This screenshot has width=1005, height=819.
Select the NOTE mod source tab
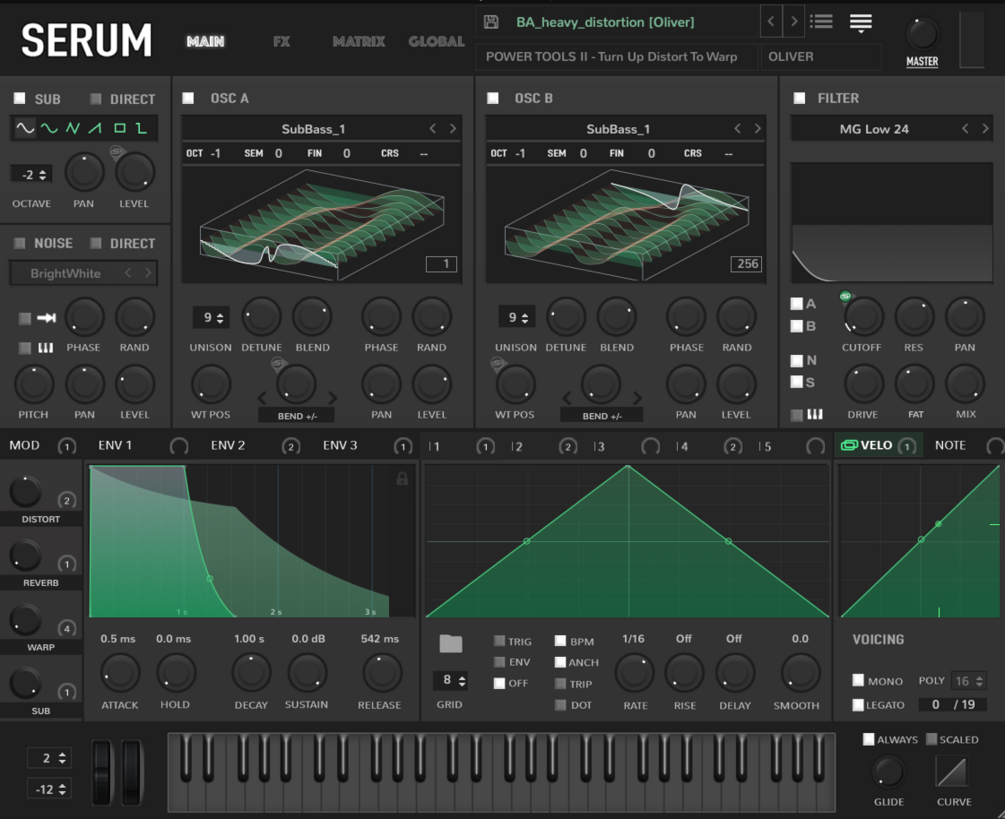[950, 445]
